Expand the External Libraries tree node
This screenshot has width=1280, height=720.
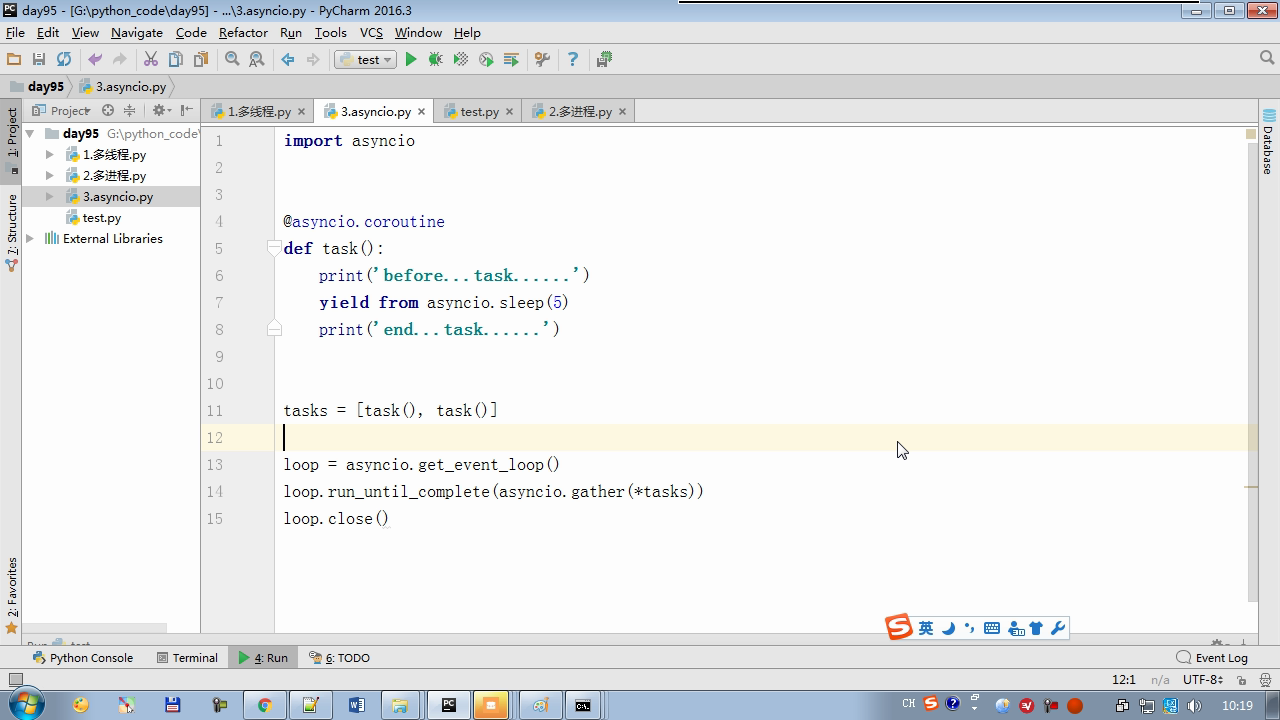point(30,239)
